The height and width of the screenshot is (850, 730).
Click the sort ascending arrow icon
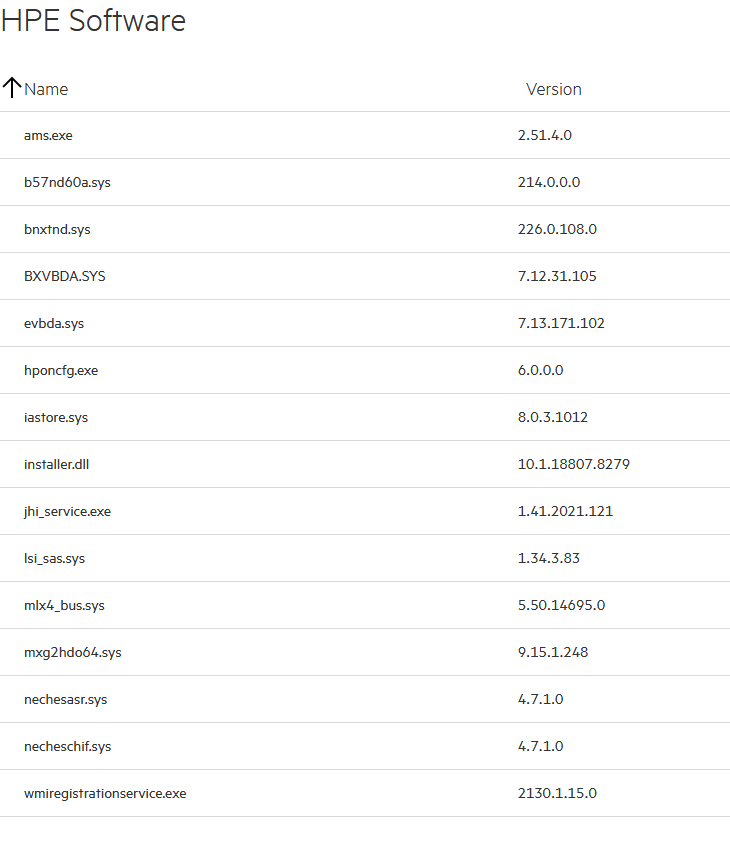pos(11,88)
